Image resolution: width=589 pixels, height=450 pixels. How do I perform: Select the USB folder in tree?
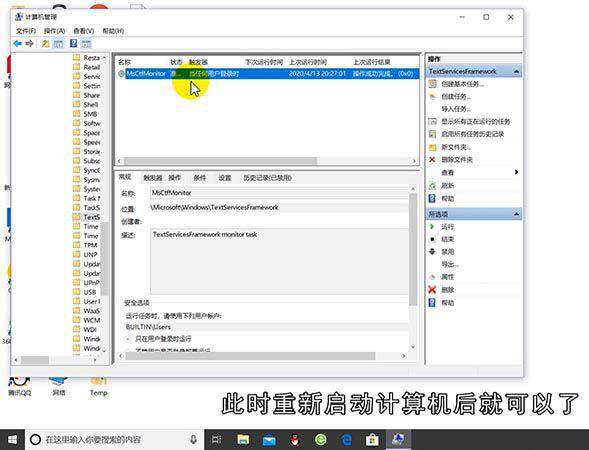[85, 292]
